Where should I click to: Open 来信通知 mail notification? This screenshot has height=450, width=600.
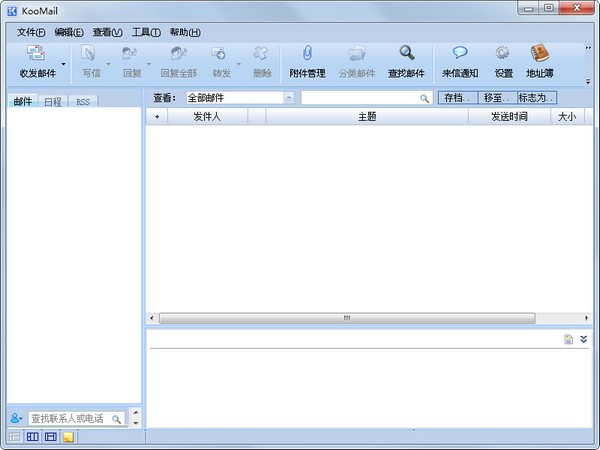tap(460, 55)
